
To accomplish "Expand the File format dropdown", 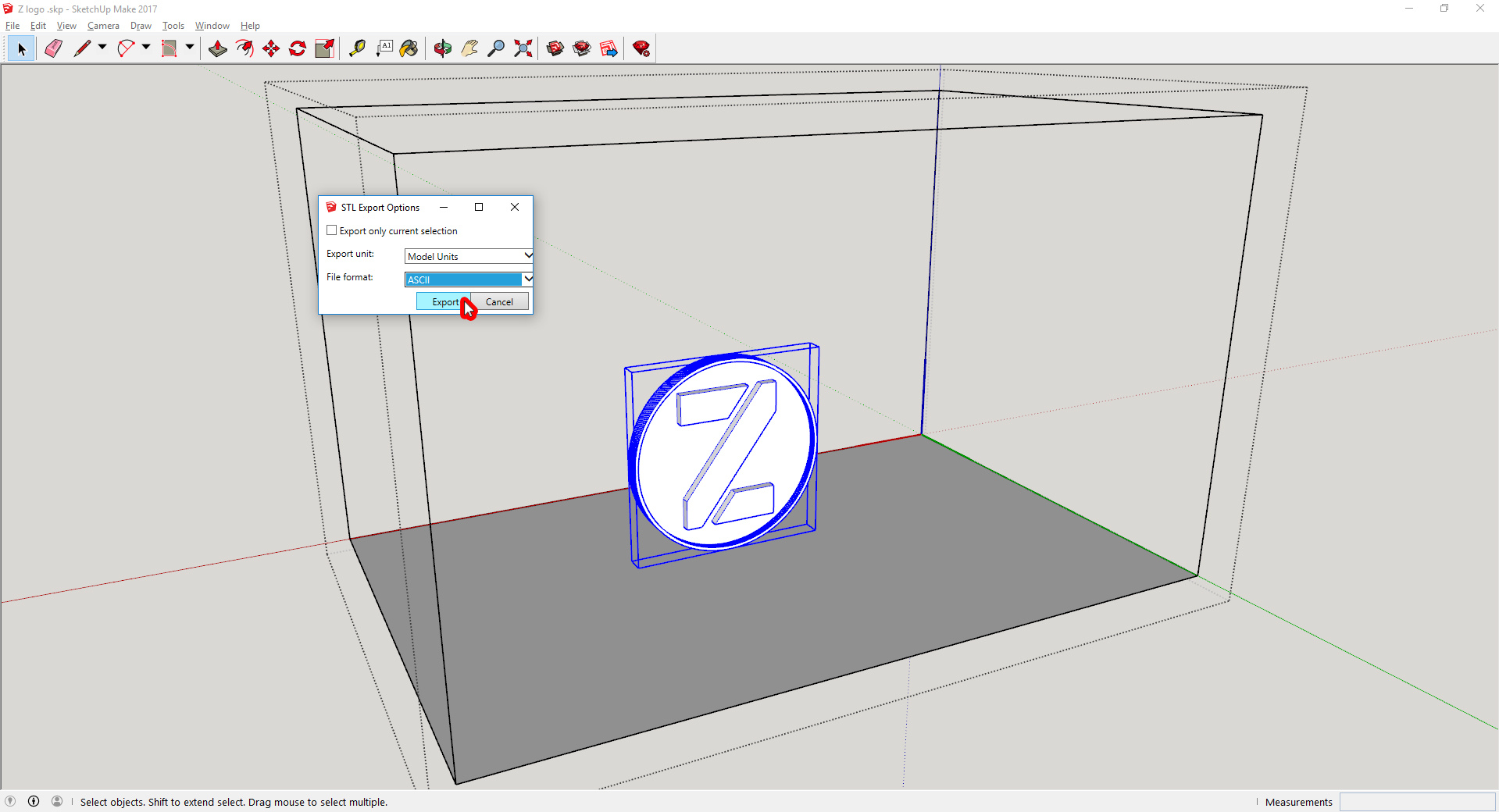I will (528, 279).
